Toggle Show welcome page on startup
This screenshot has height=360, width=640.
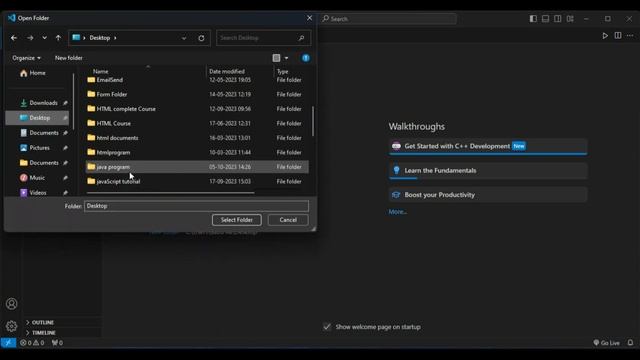pyautogui.click(x=327, y=327)
